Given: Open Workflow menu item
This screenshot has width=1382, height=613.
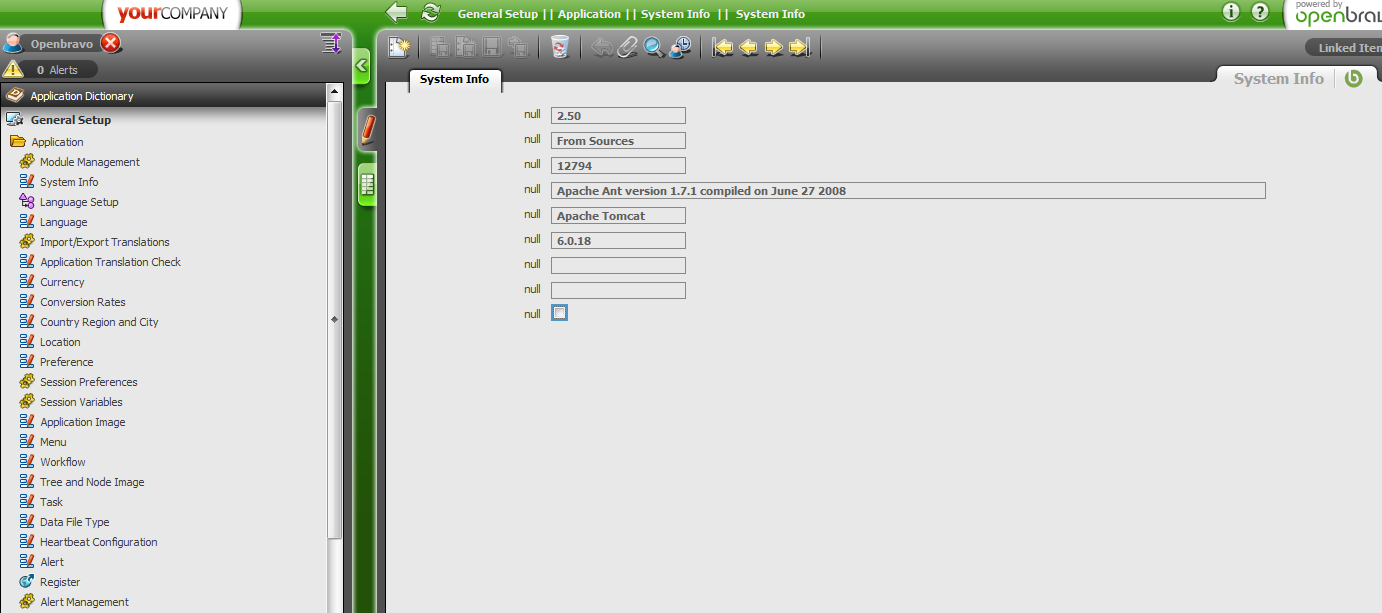Looking at the screenshot, I should [63, 462].
